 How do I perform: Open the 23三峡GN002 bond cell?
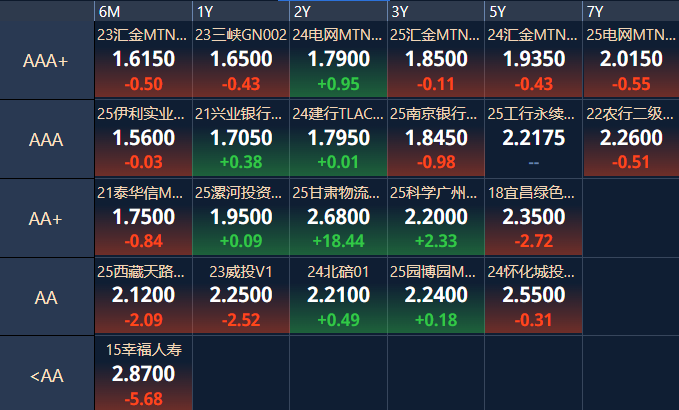click(x=240, y=60)
